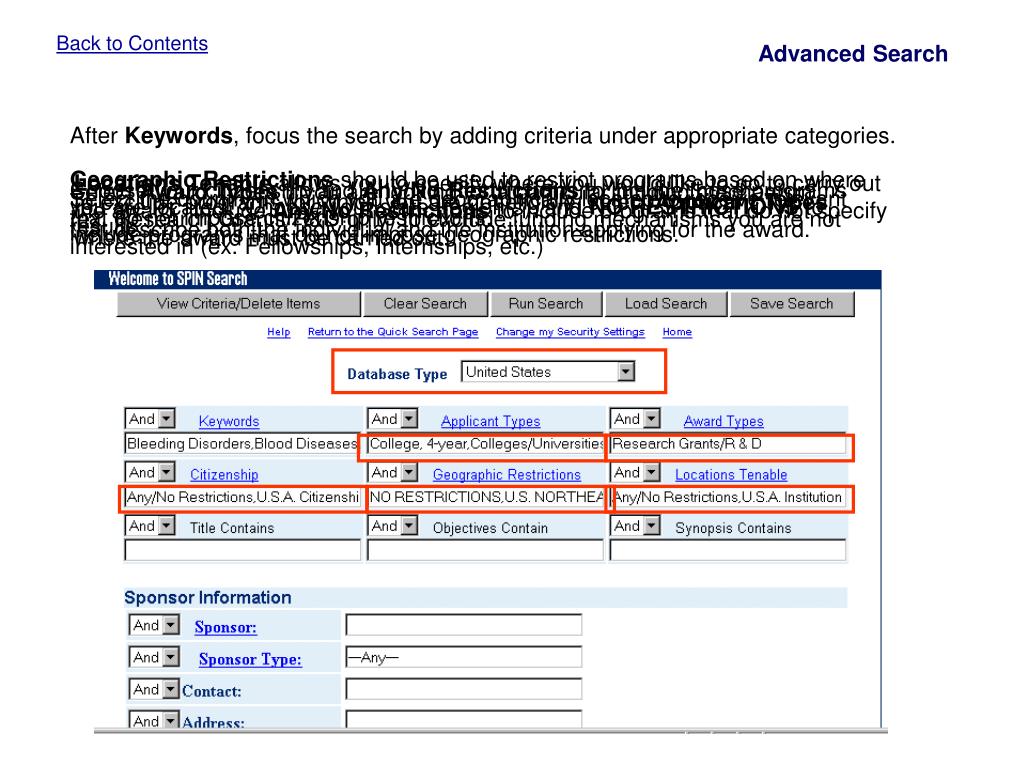Open the And dropdown beside Synopsis Contains
The width and height of the screenshot is (1024, 768).
pyautogui.click(x=635, y=526)
